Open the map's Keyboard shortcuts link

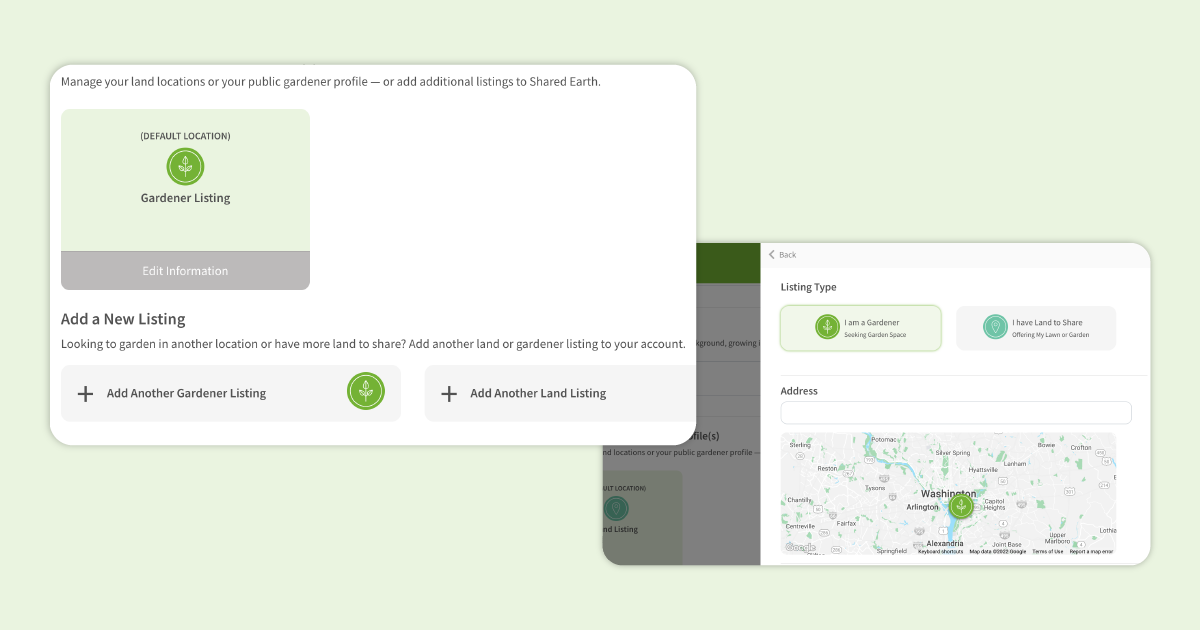940,551
